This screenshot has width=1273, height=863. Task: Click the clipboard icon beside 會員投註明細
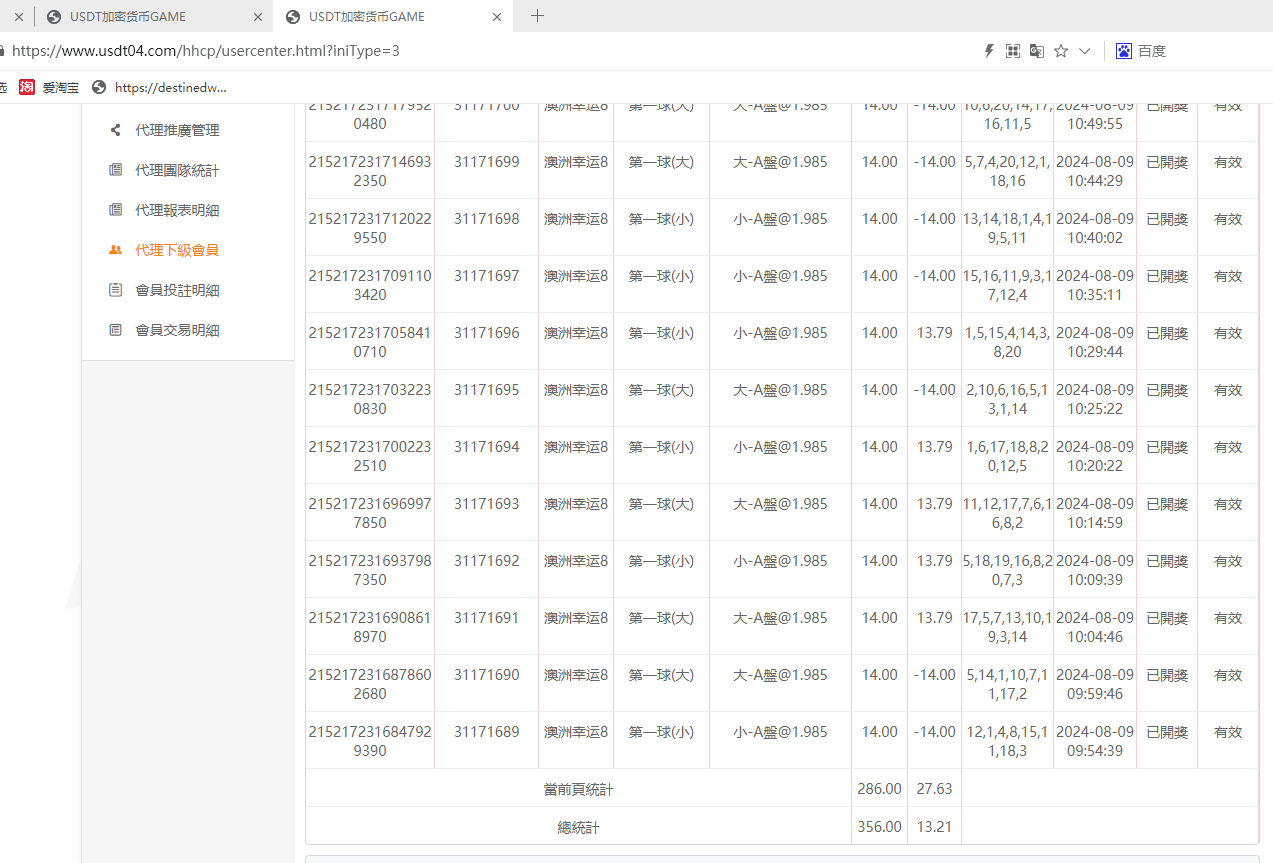116,290
